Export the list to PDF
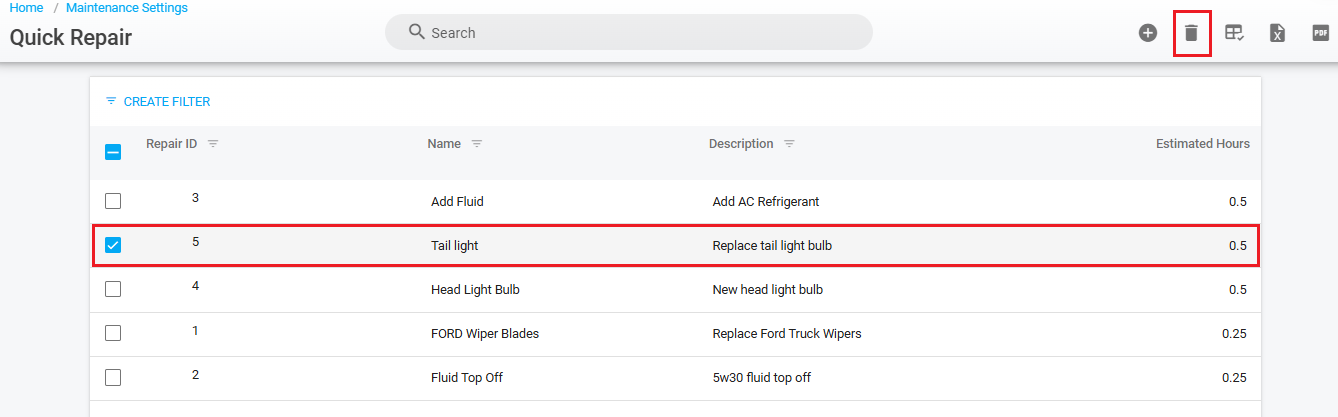This screenshot has height=417, width=1338. 1320,33
